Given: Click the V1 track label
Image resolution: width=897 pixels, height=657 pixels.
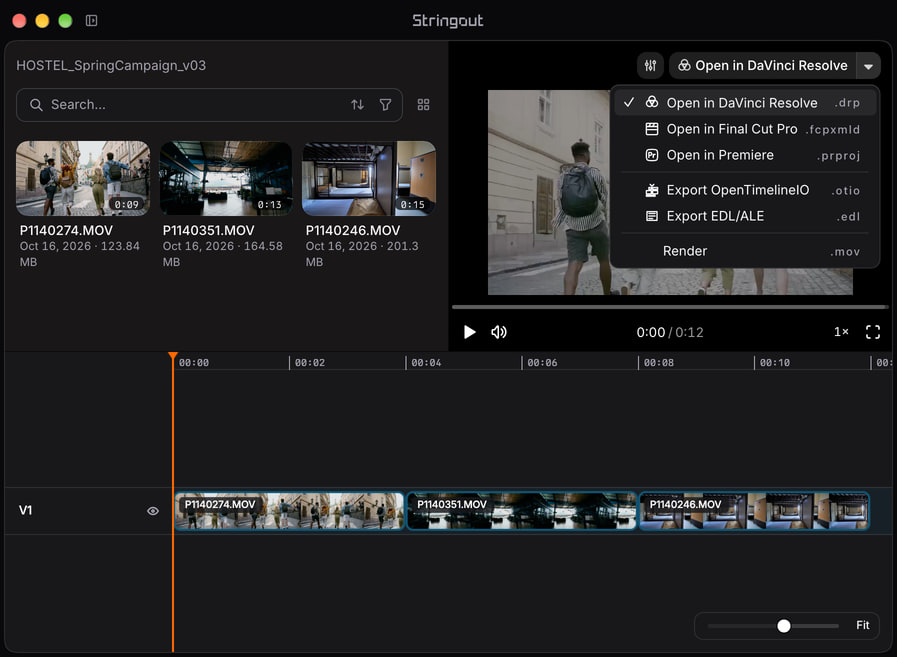Looking at the screenshot, I should pyautogui.click(x=26, y=510).
